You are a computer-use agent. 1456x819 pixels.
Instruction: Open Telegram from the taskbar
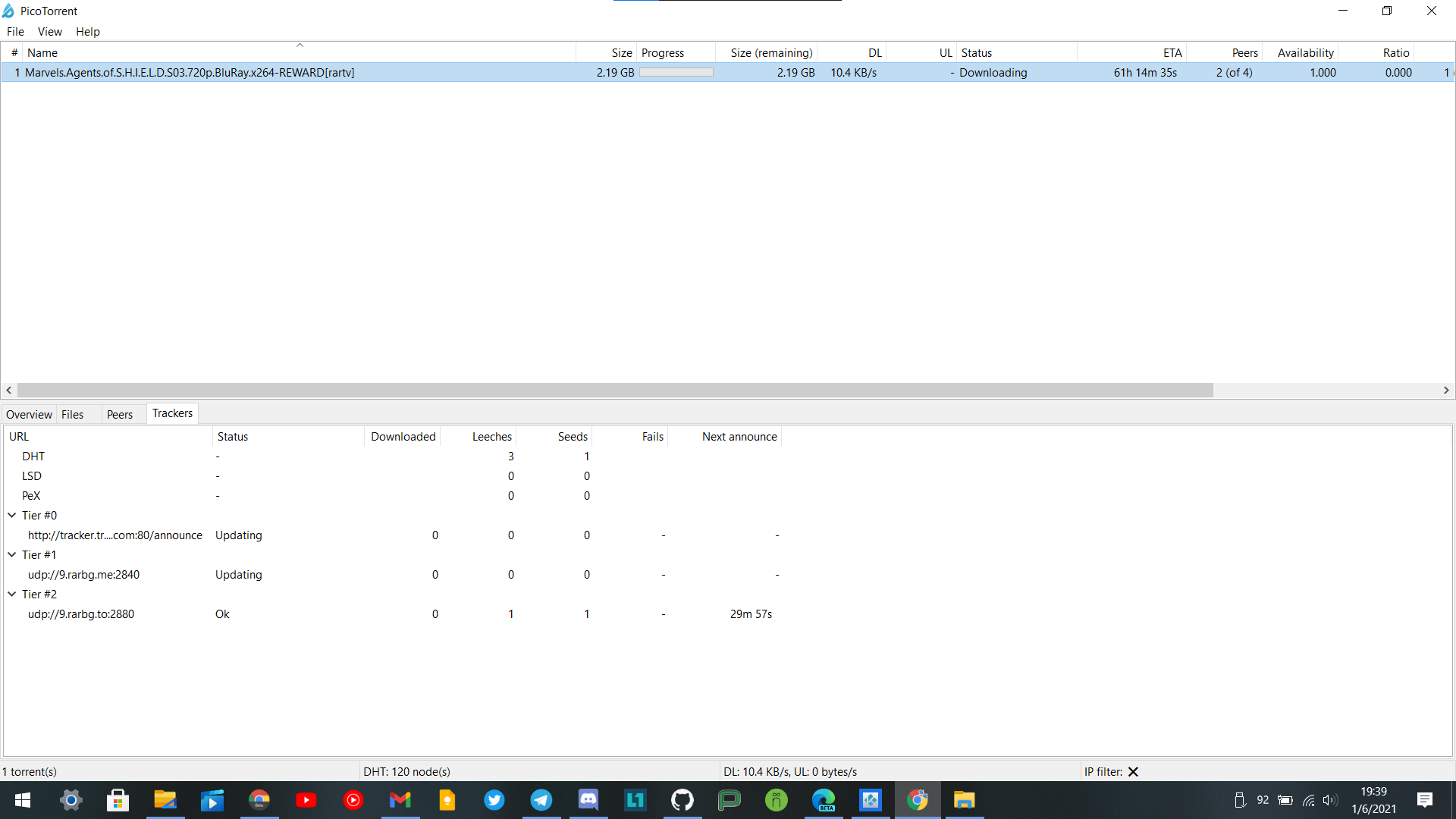tap(541, 800)
